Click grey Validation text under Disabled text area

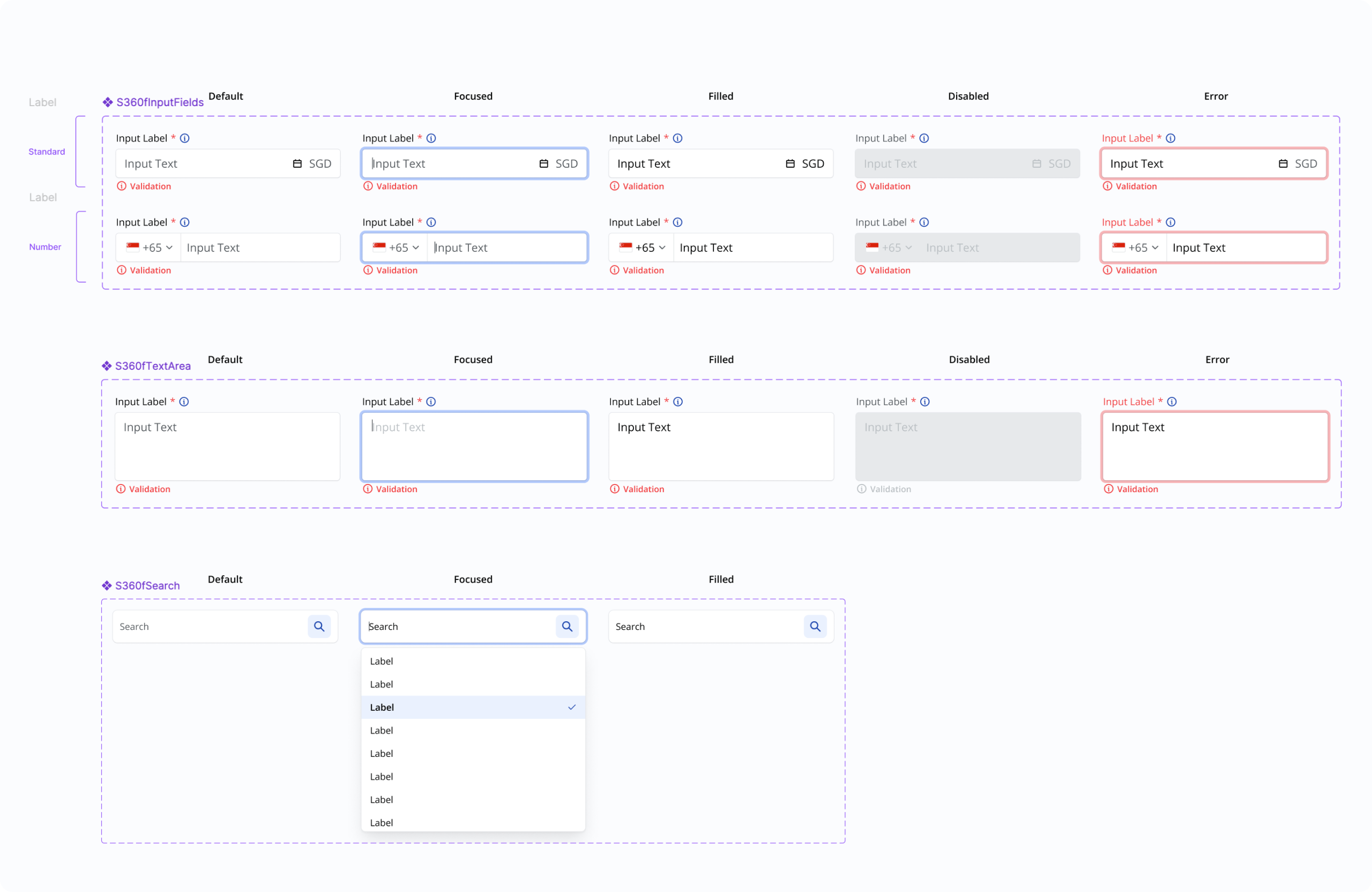tap(891, 489)
